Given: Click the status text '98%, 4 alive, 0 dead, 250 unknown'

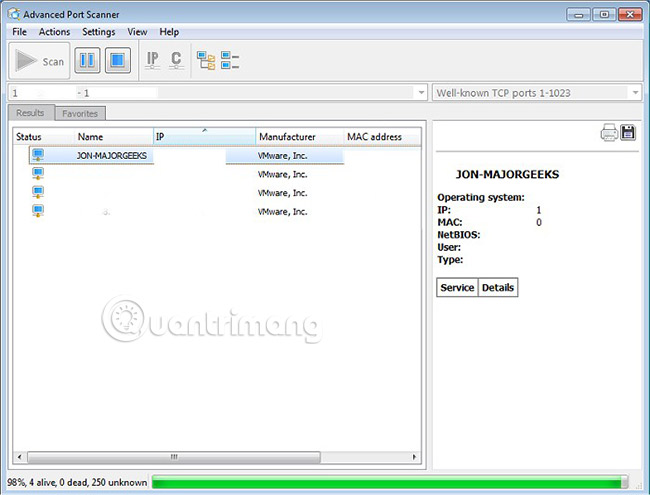Looking at the screenshot, I should (77, 483).
